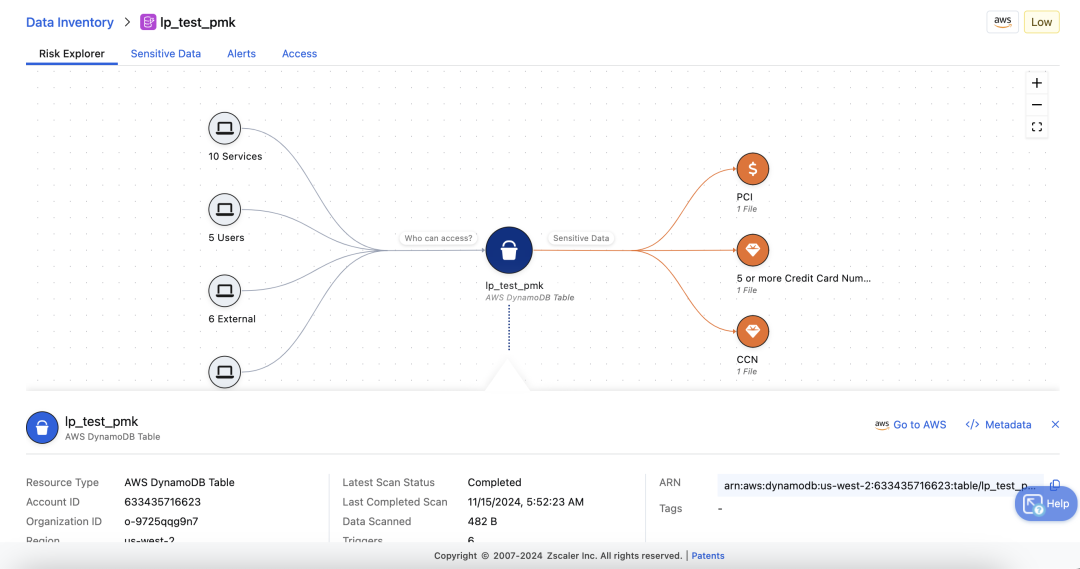Zoom in with the plus button
Screen dimensions: 1080x569
click(x=1037, y=83)
